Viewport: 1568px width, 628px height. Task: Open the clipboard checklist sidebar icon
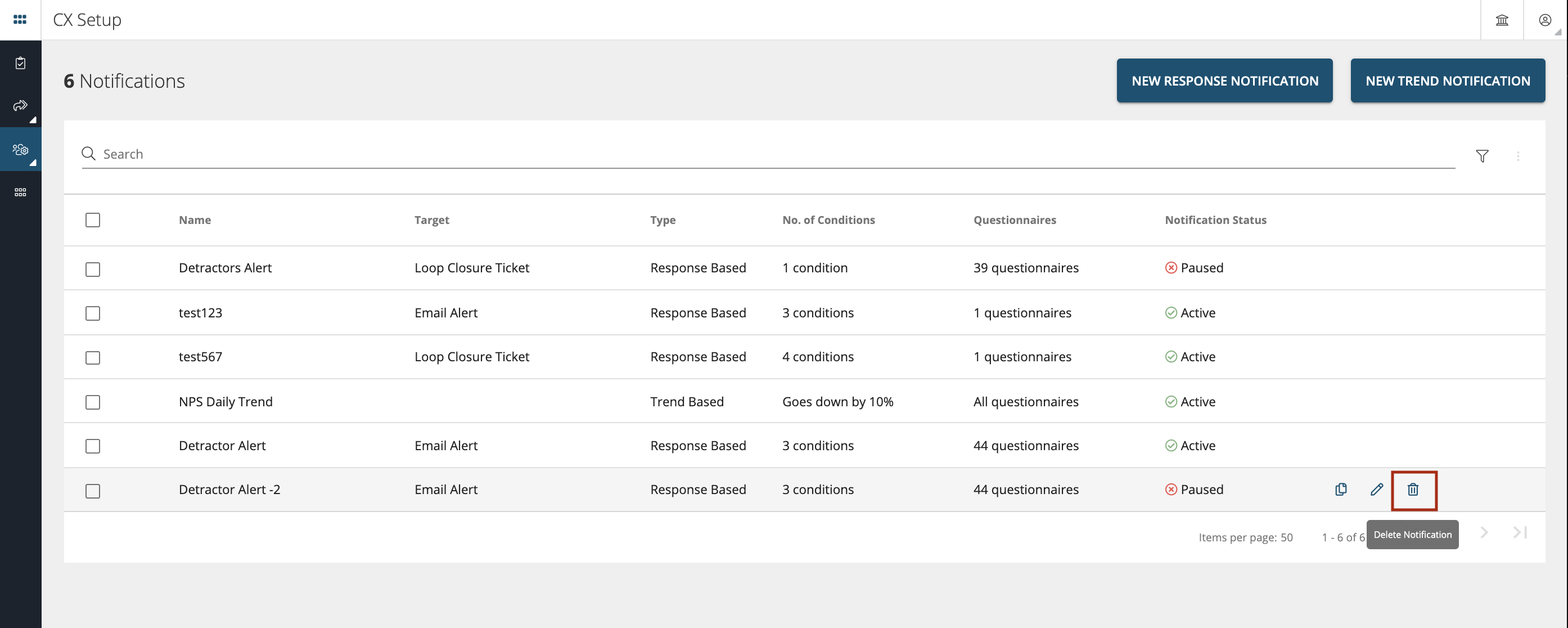click(x=20, y=62)
